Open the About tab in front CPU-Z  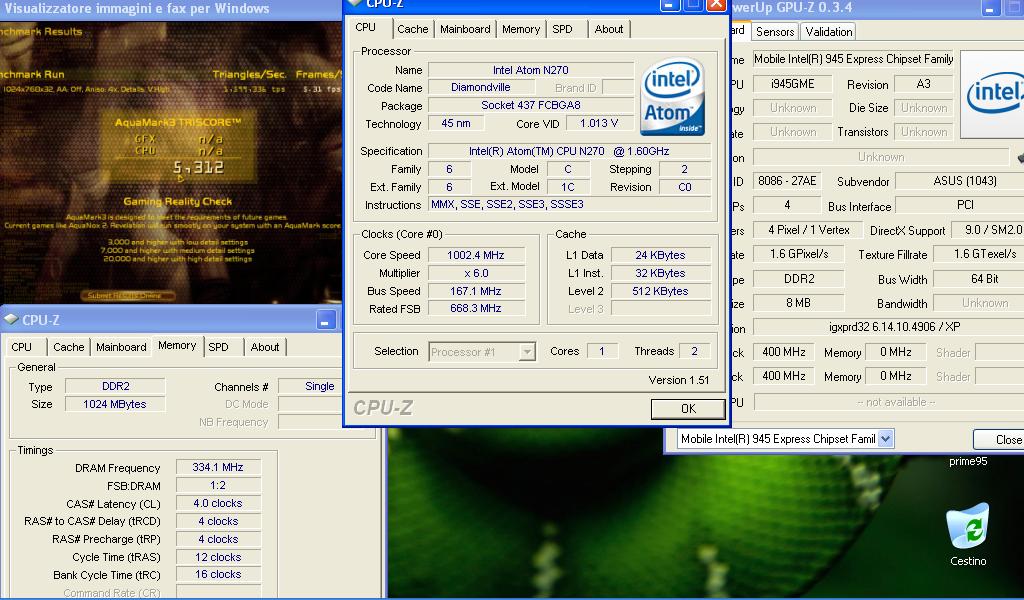pos(609,29)
